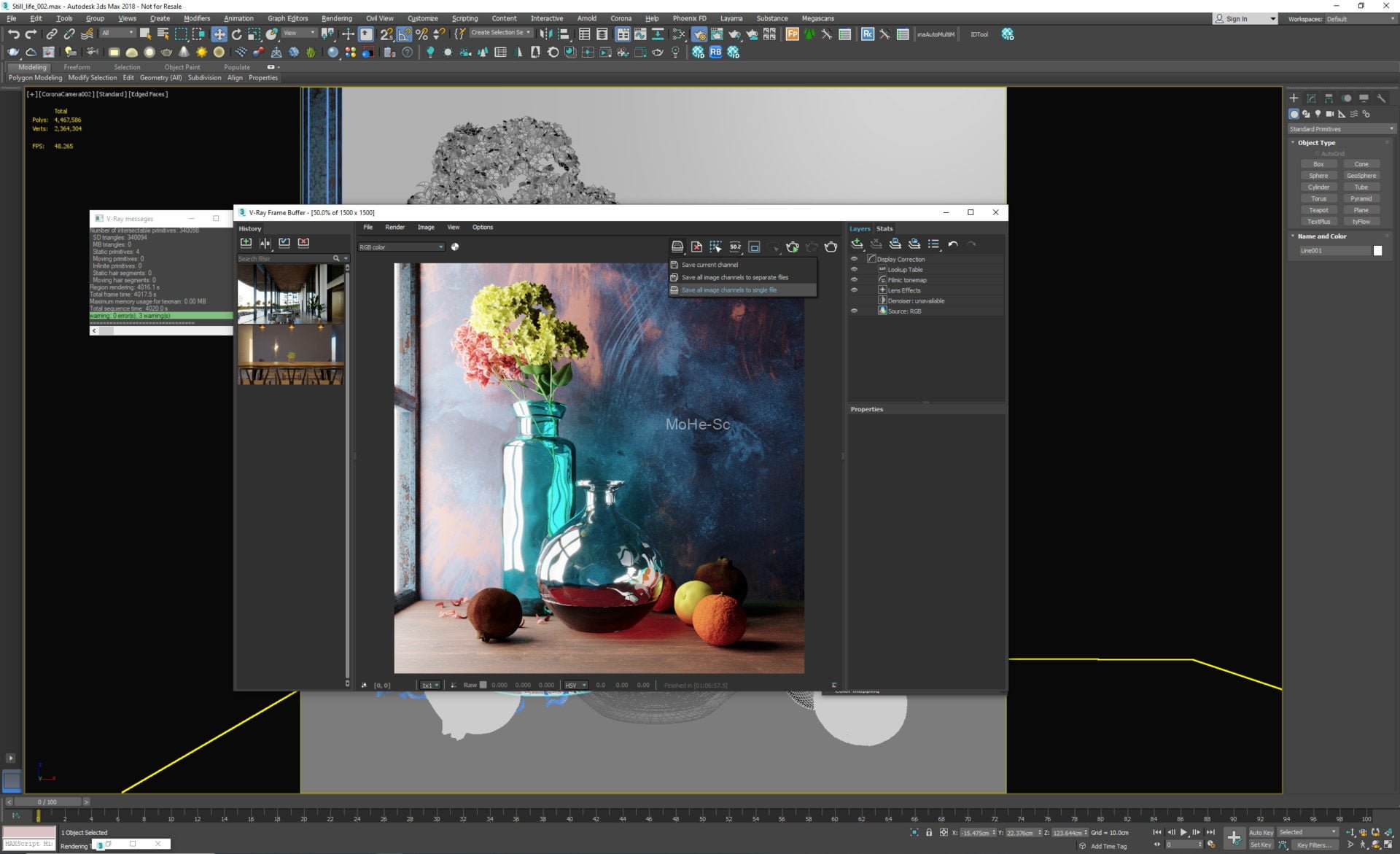This screenshot has height=854, width=1400.
Task: Switch to the Stats tab
Action: tap(884, 228)
